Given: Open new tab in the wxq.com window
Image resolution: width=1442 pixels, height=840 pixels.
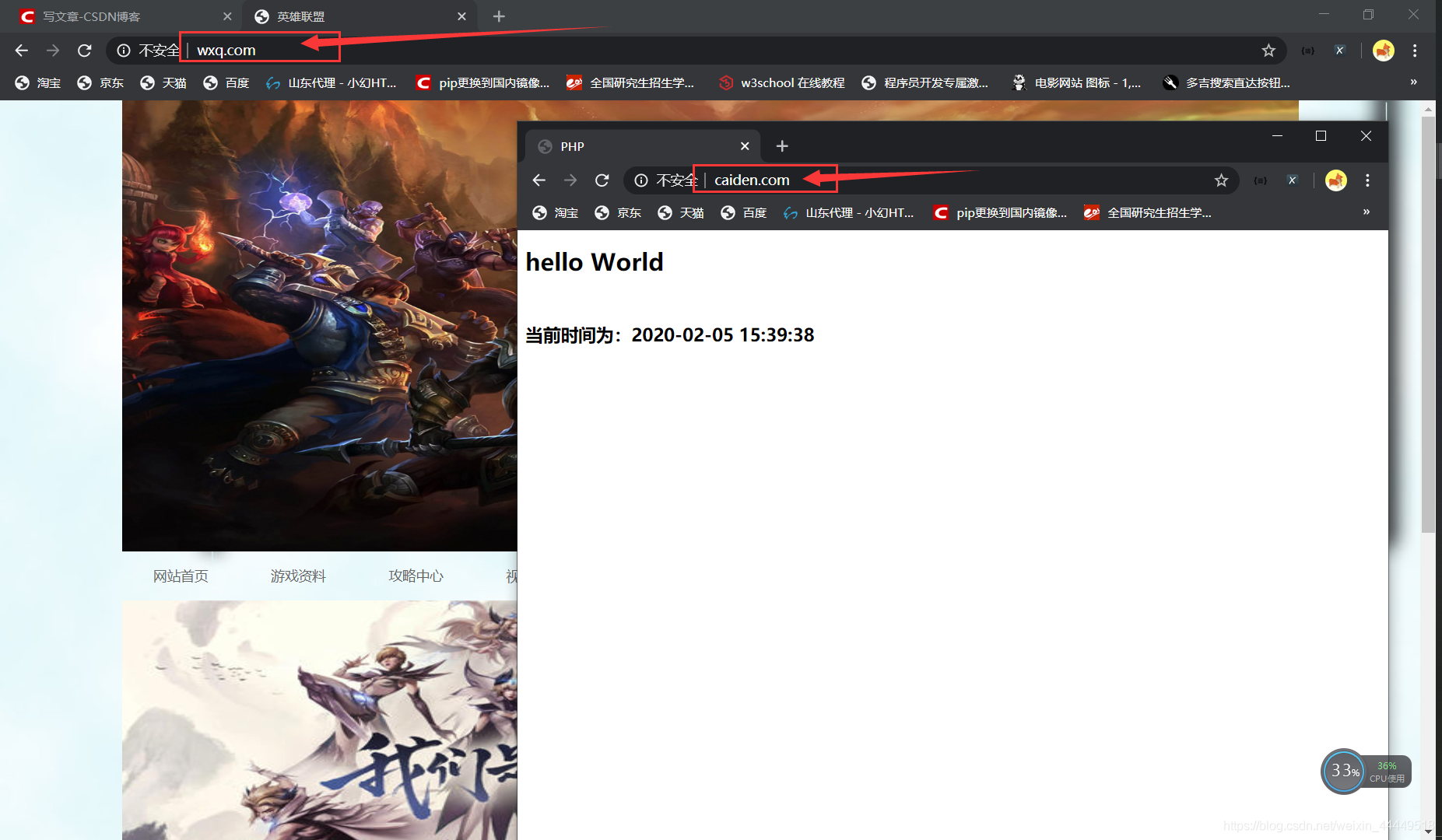Looking at the screenshot, I should click(x=499, y=16).
